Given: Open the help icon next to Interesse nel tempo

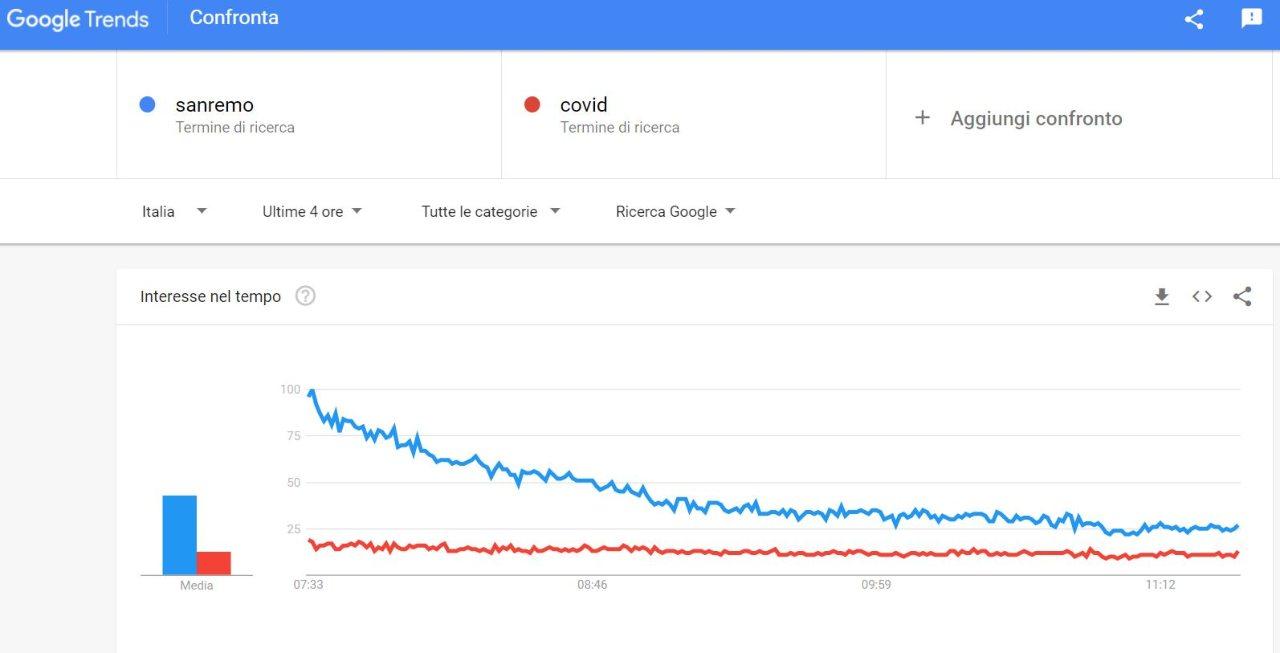Looking at the screenshot, I should pos(305,296).
